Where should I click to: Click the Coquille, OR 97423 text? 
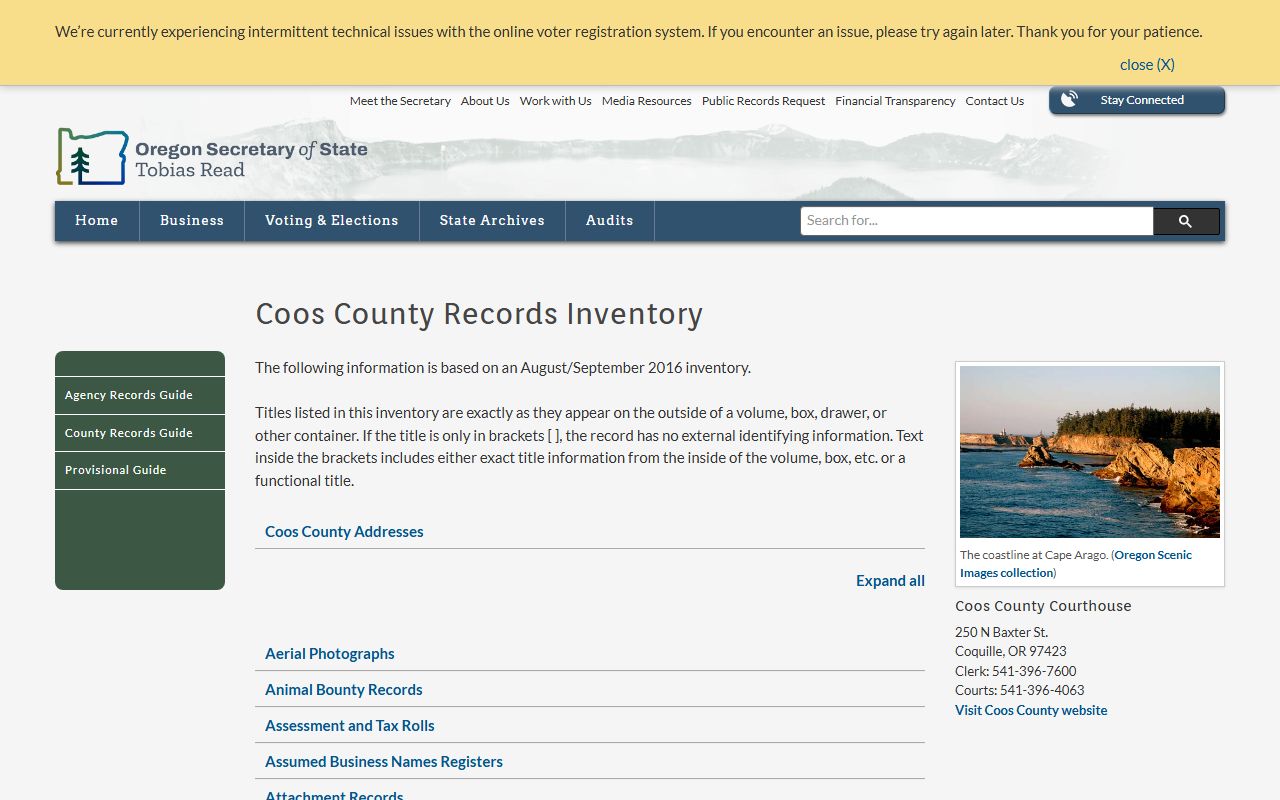(1011, 651)
